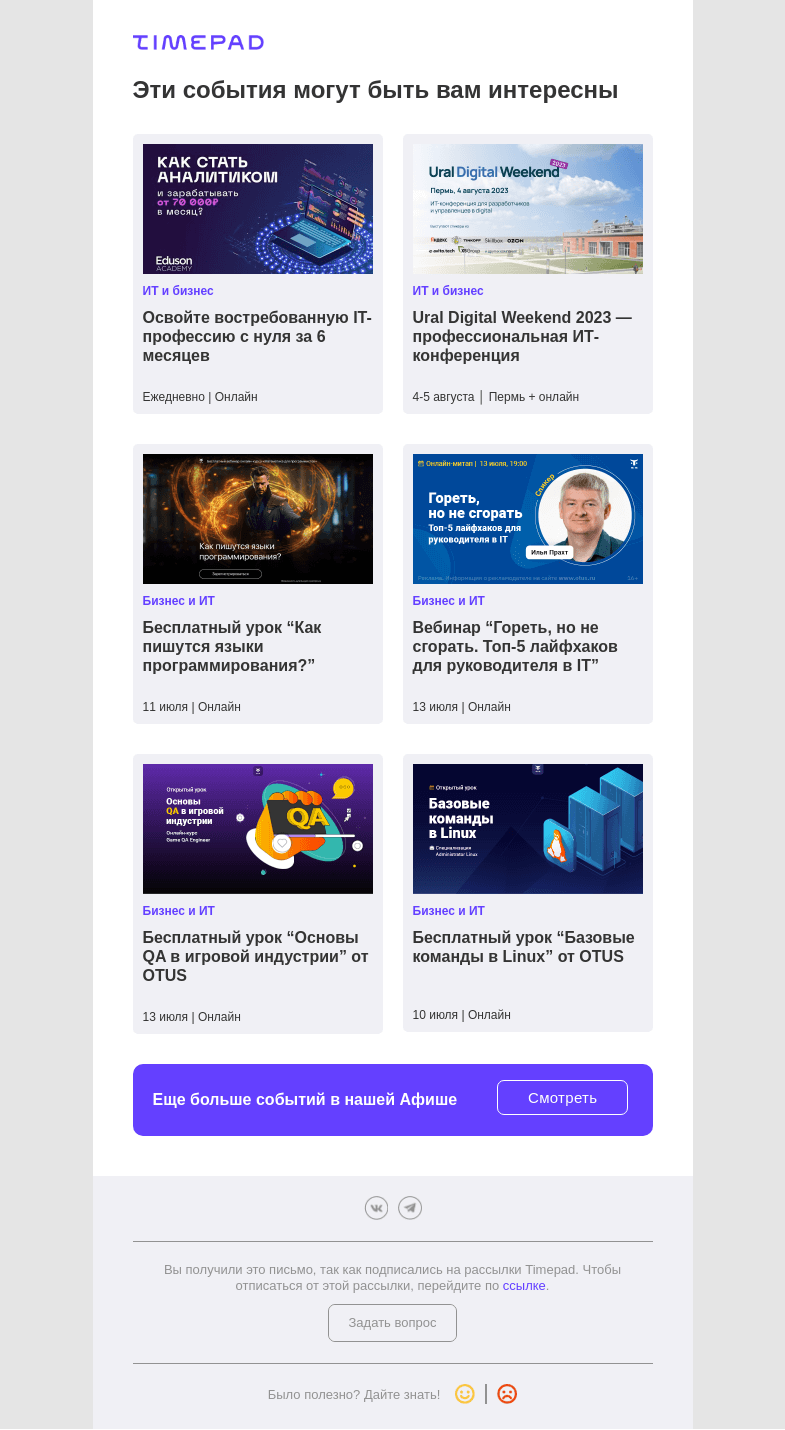The width and height of the screenshot is (785, 1430).
Task: Click the happy smiley feedback icon
Action: point(465,1394)
